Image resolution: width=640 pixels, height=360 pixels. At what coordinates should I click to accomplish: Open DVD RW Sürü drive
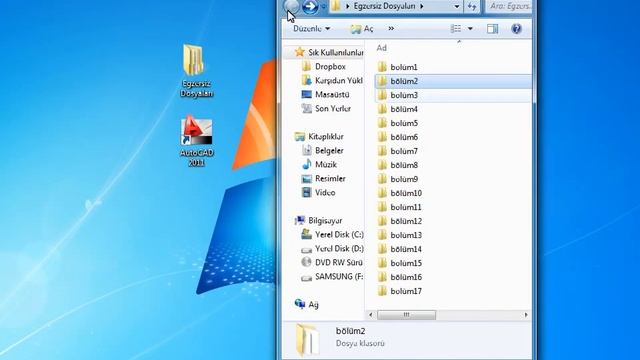[332, 262]
